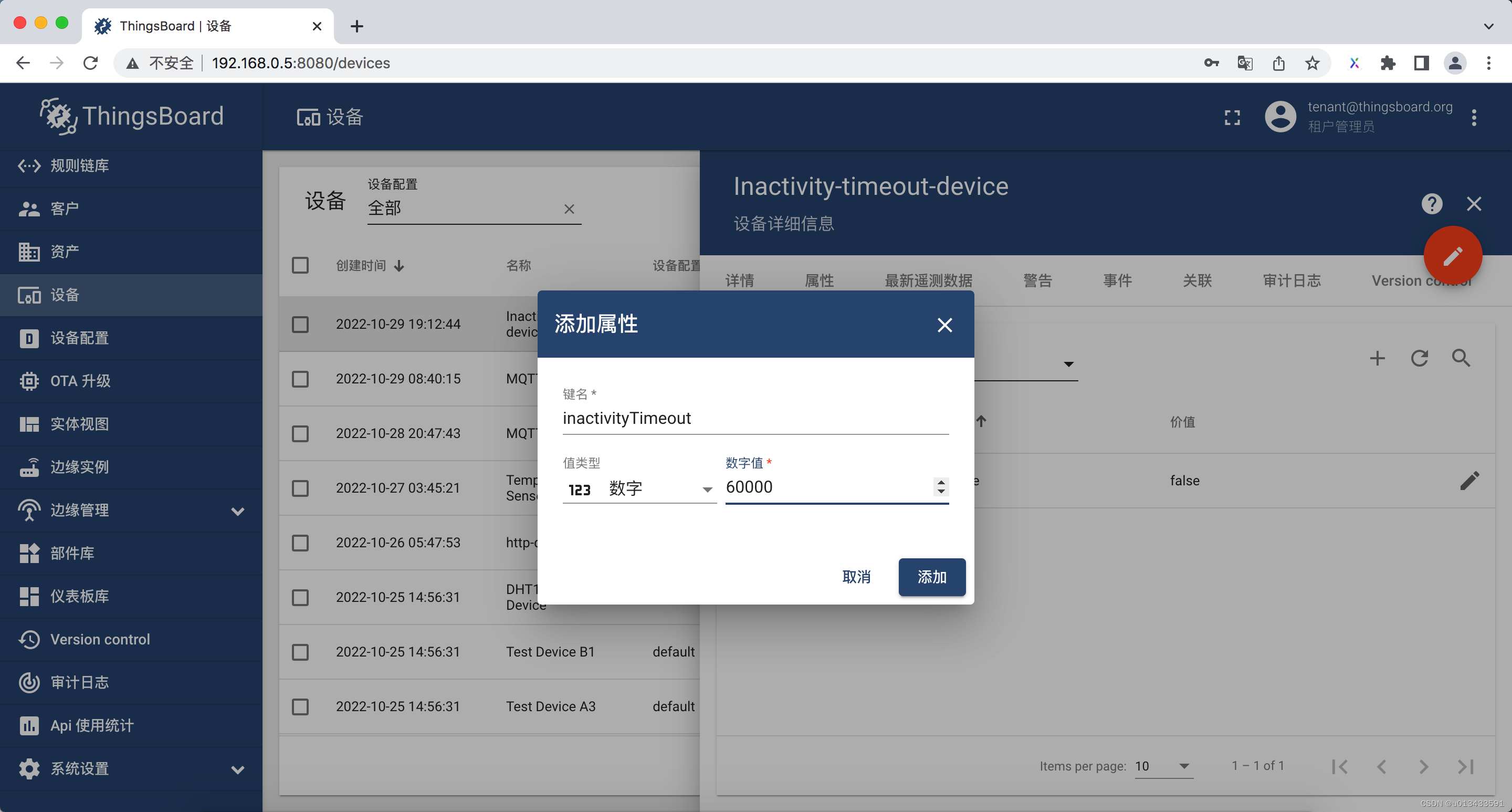The width and height of the screenshot is (1512, 812).
Task: Check the 2022-10-26 05:47:53 device row
Action: tap(300, 543)
